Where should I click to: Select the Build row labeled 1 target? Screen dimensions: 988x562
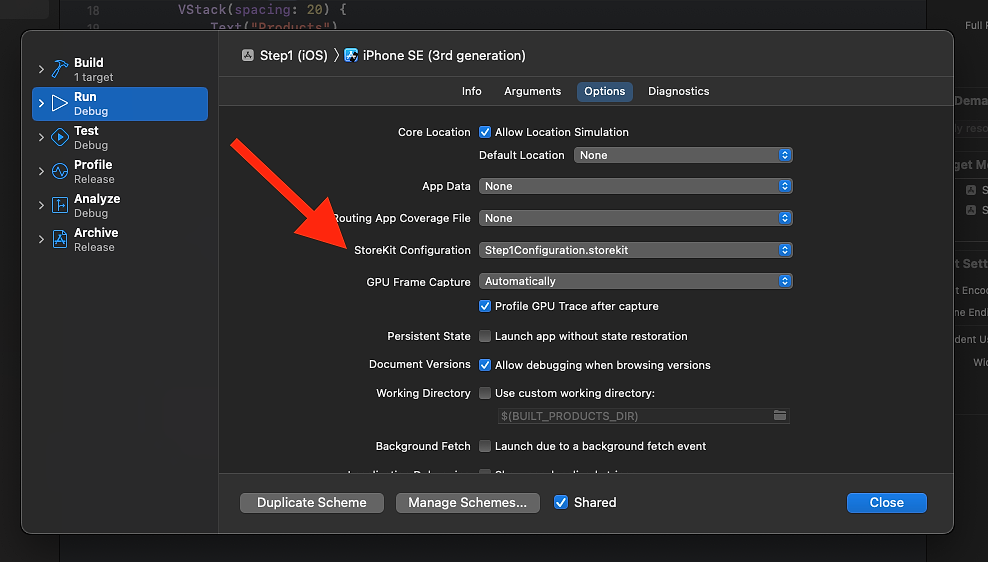pos(120,69)
